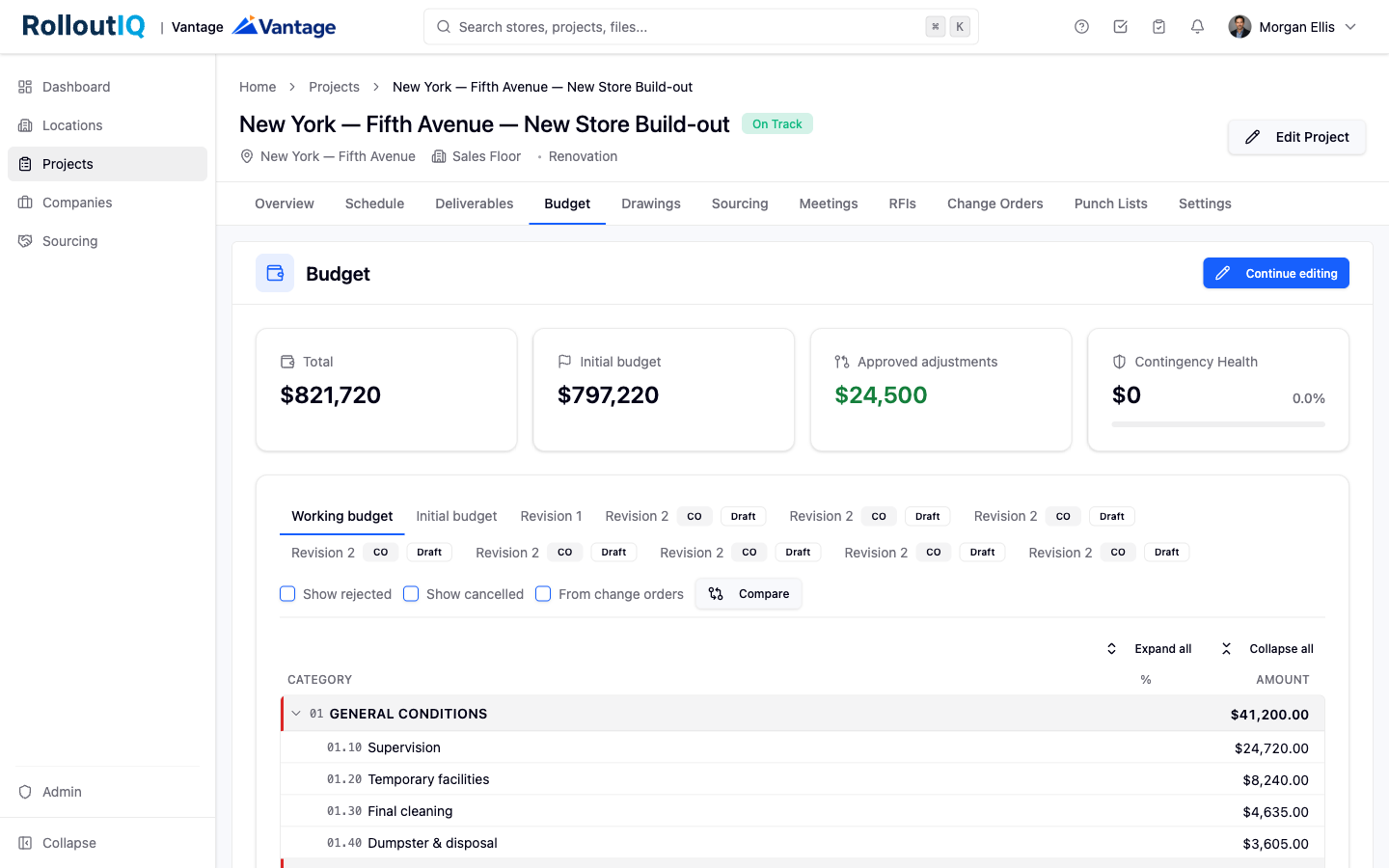Click Continue editing button
The width and height of the screenshot is (1389, 868).
(1276, 274)
